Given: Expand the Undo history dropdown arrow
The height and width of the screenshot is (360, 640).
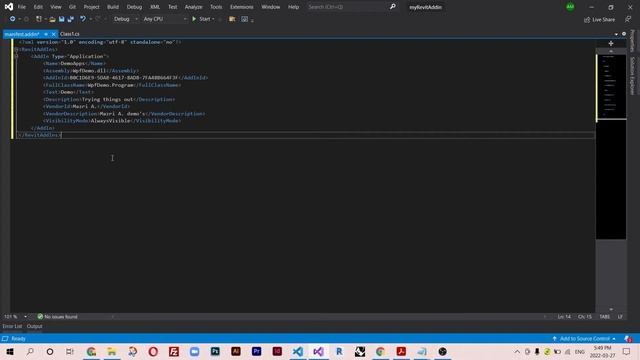Looking at the screenshot, I should pyautogui.click(x=90, y=19).
